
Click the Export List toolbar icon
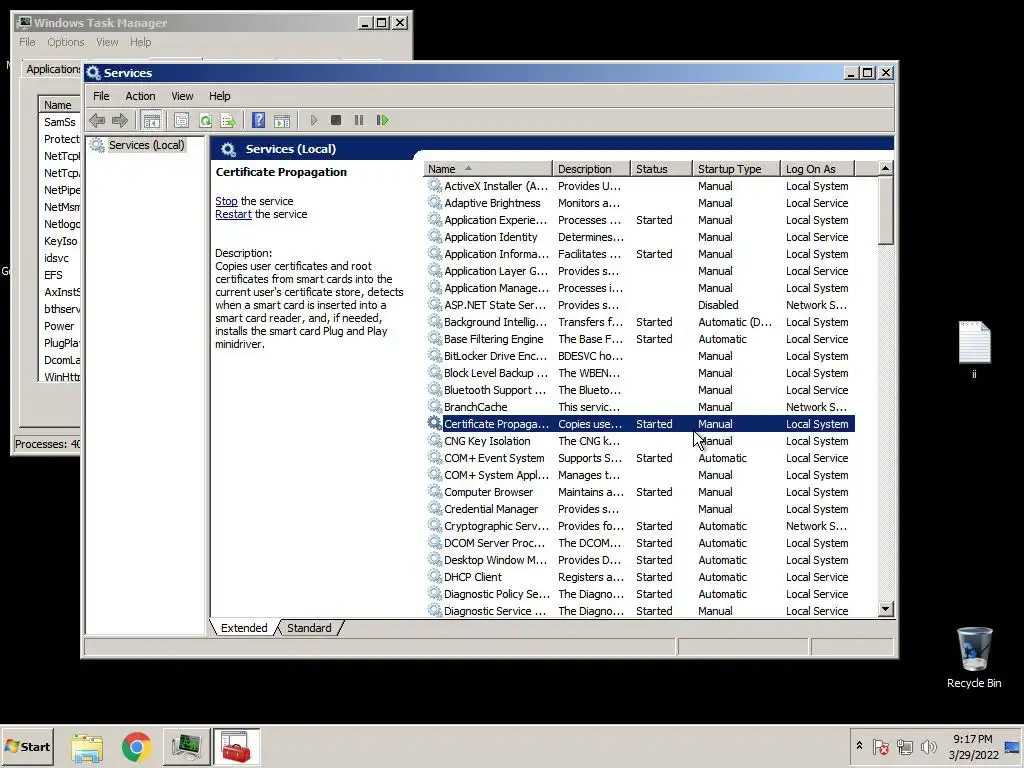(228, 120)
